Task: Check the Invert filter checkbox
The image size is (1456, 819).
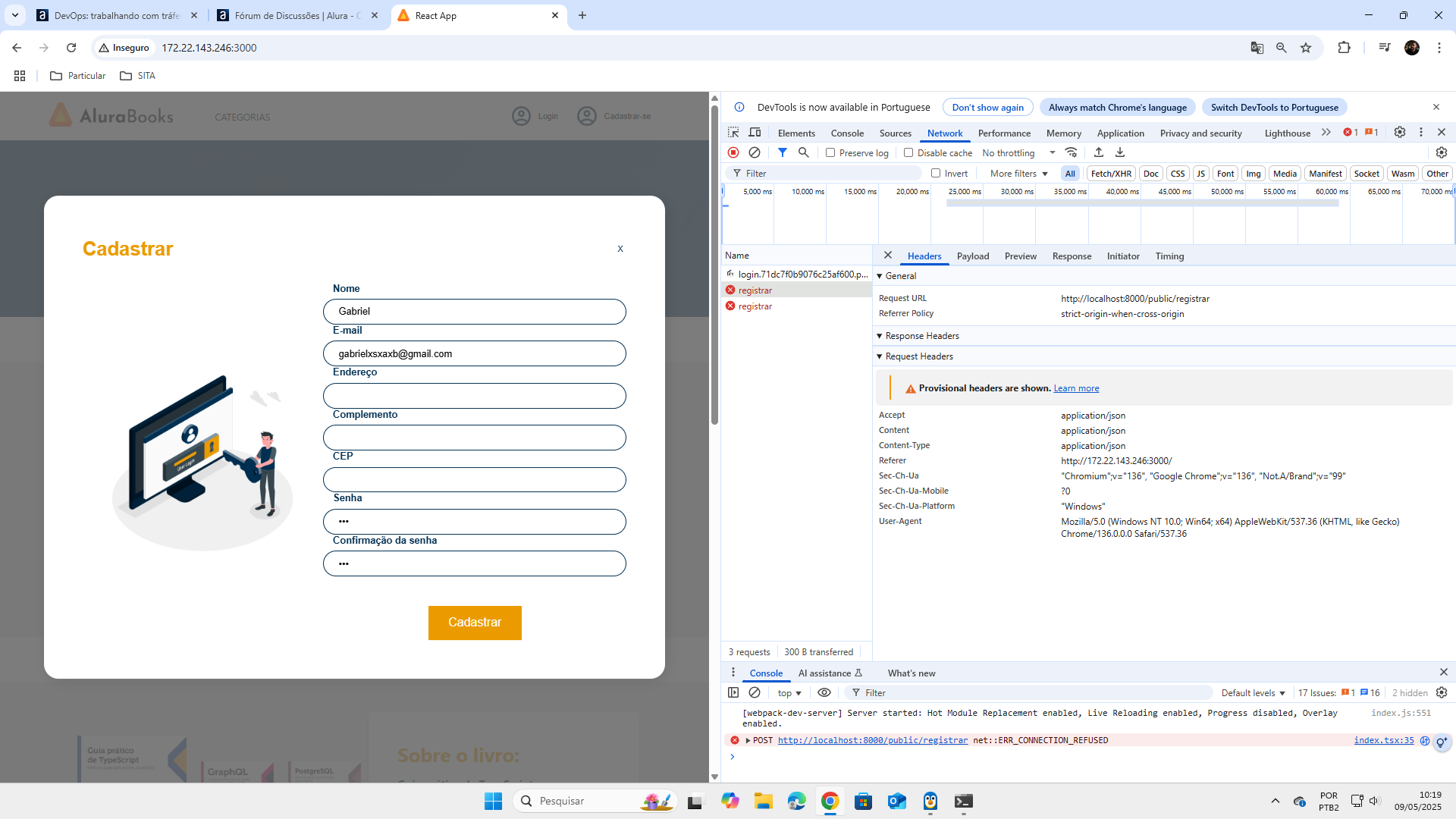Action: [936, 173]
